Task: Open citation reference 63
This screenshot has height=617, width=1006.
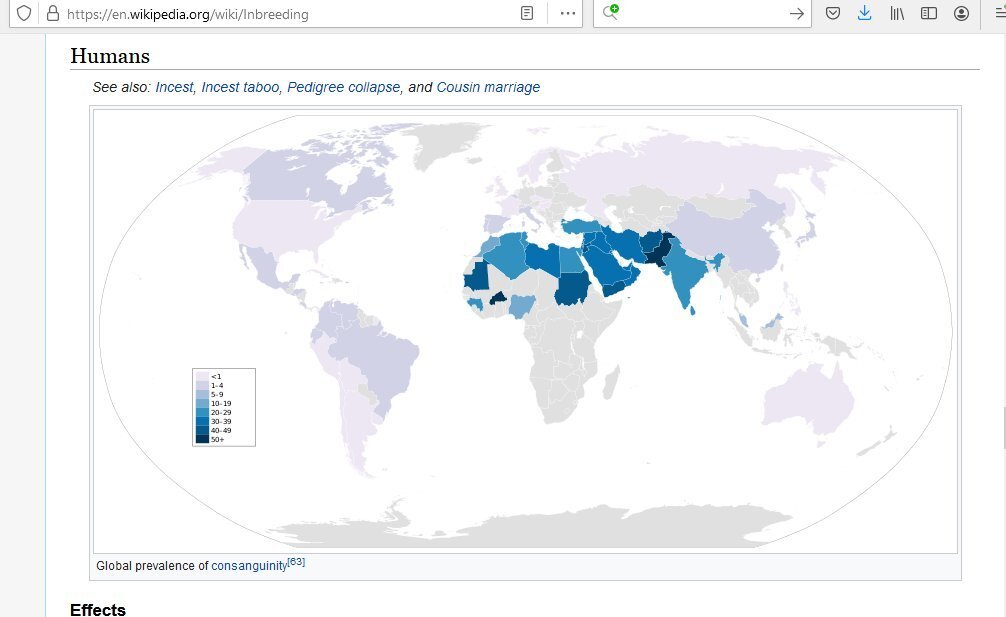Action: coord(296,562)
